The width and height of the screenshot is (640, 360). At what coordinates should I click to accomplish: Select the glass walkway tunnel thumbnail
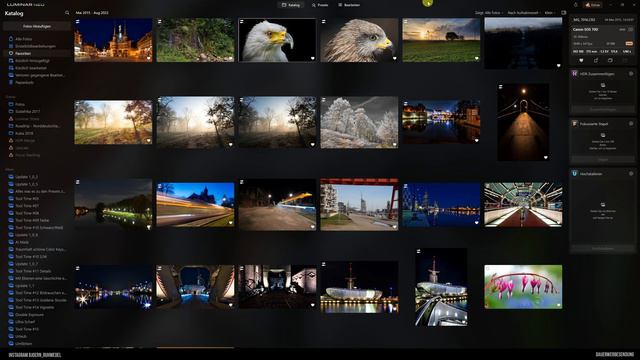click(x=523, y=204)
